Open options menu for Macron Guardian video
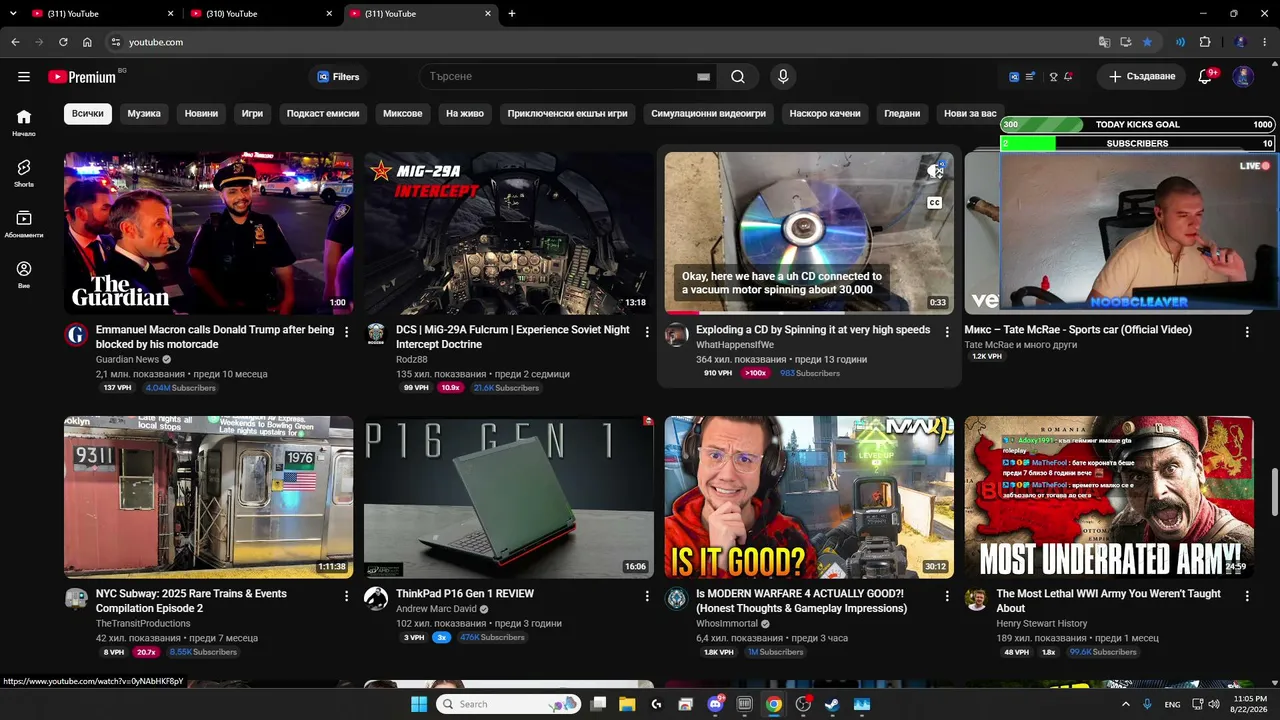 (347, 332)
